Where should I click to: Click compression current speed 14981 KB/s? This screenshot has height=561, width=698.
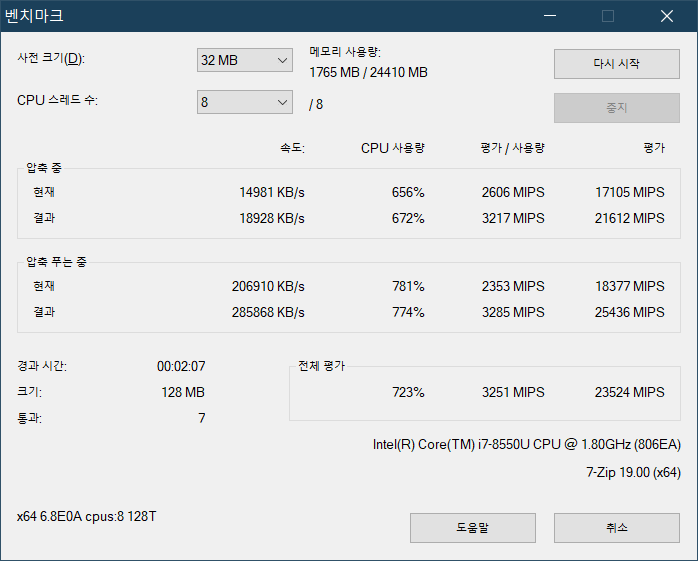[272, 192]
